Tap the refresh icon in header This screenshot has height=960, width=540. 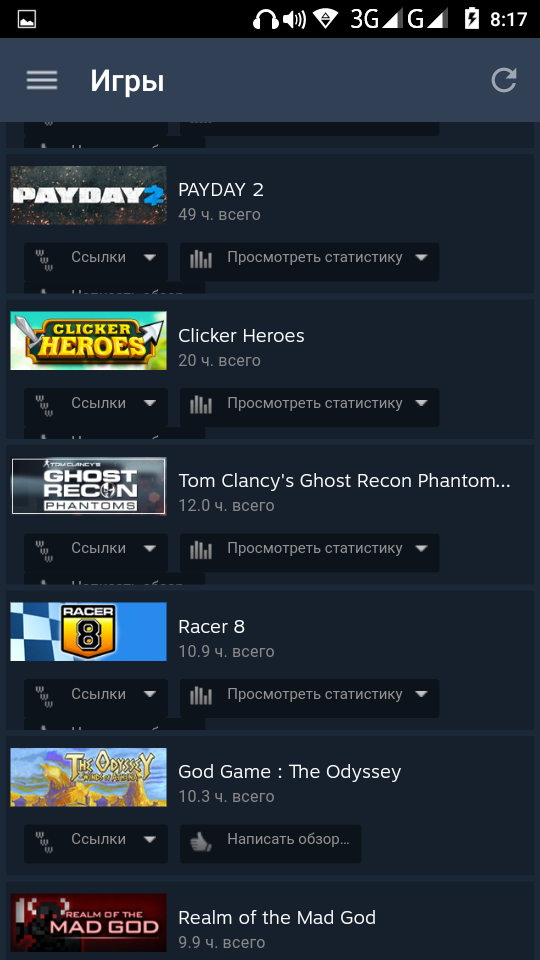pos(504,80)
